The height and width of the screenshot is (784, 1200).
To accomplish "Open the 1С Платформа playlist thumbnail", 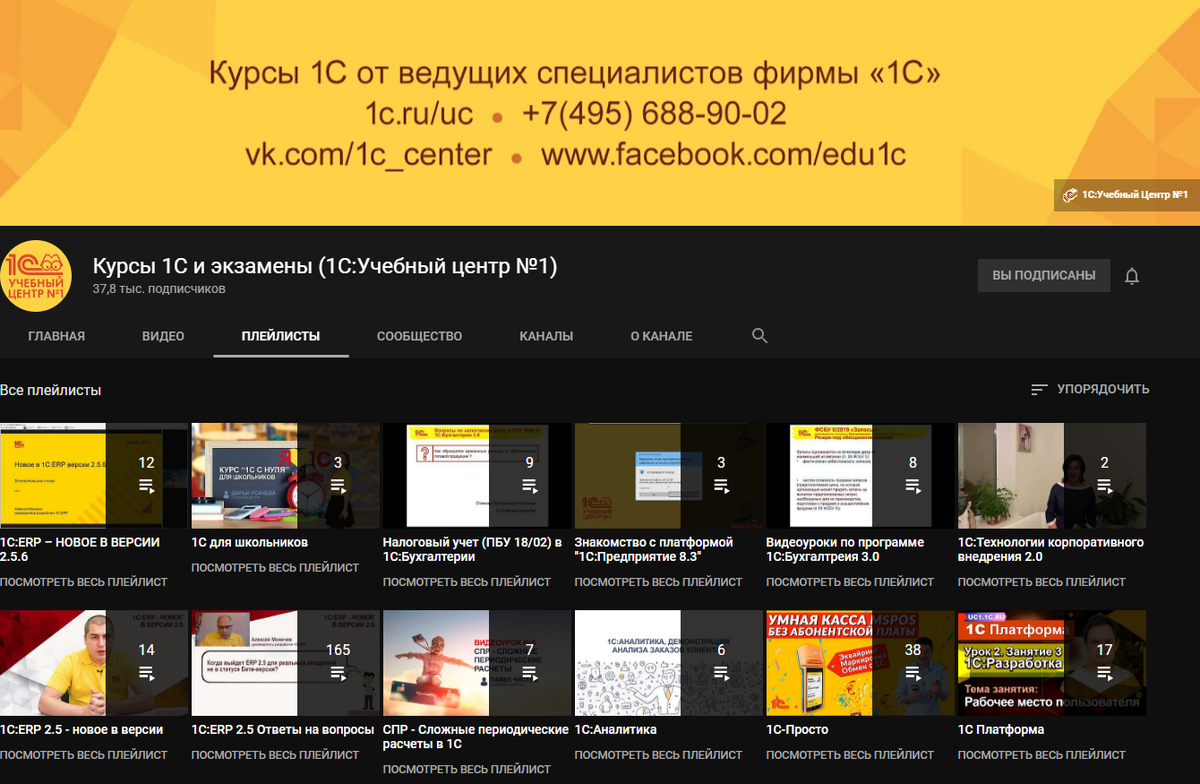I will pyautogui.click(x=1052, y=663).
